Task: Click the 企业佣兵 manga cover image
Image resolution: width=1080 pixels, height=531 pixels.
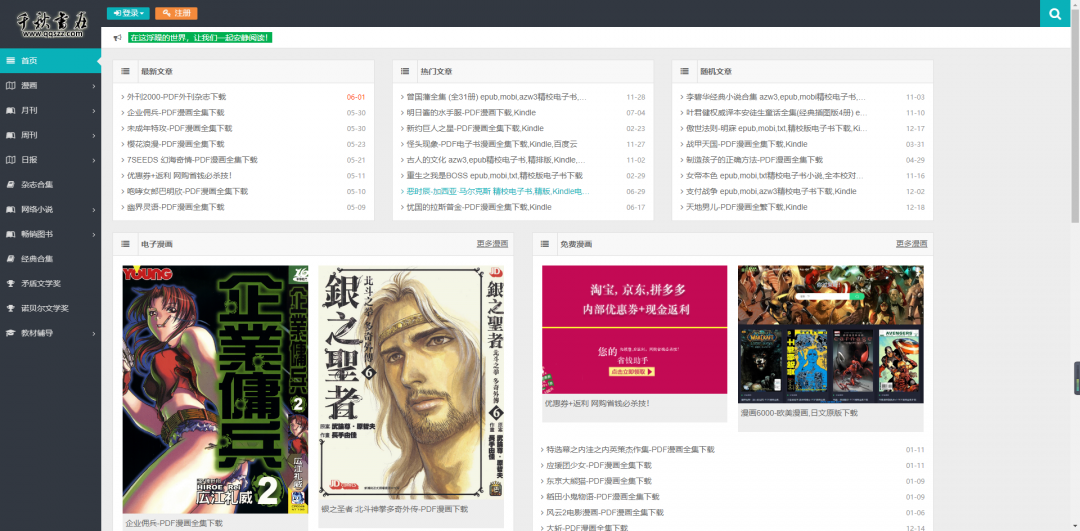Action: (216, 389)
